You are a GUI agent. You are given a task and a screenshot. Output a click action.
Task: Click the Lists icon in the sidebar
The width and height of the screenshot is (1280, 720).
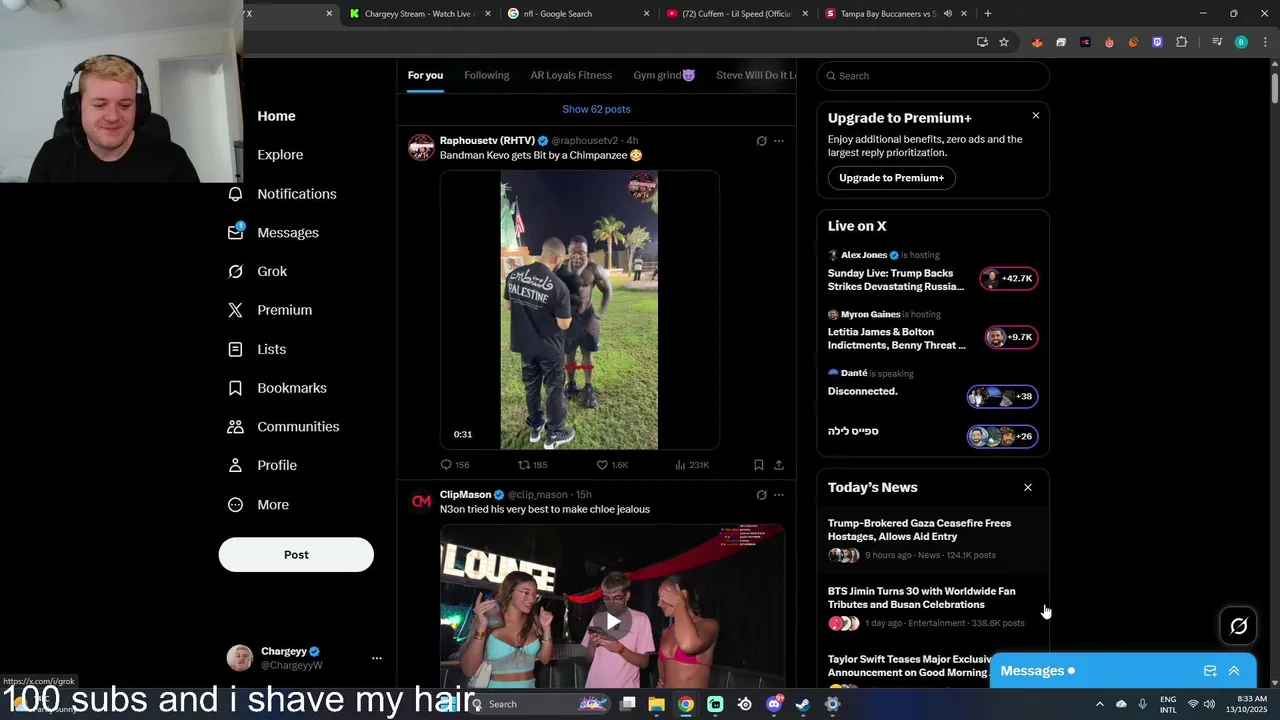[235, 349]
